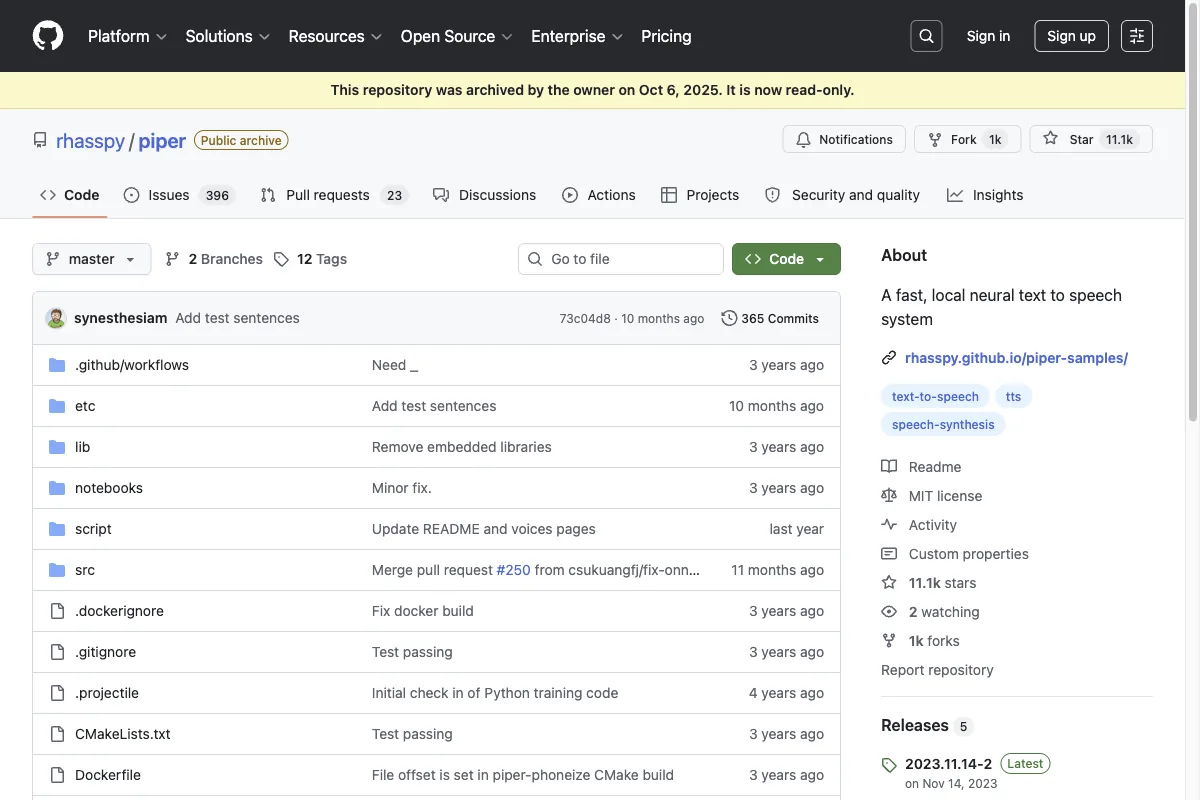
Task: Open the etc folder
Action: [x=85, y=406]
